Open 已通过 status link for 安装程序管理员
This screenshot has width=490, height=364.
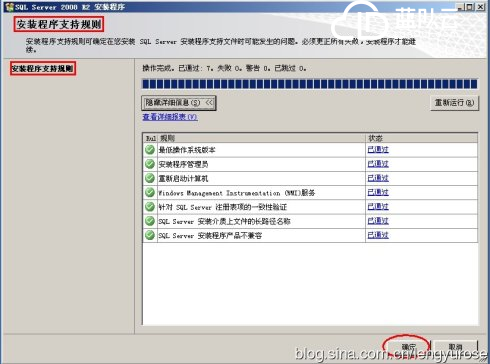pos(378,164)
